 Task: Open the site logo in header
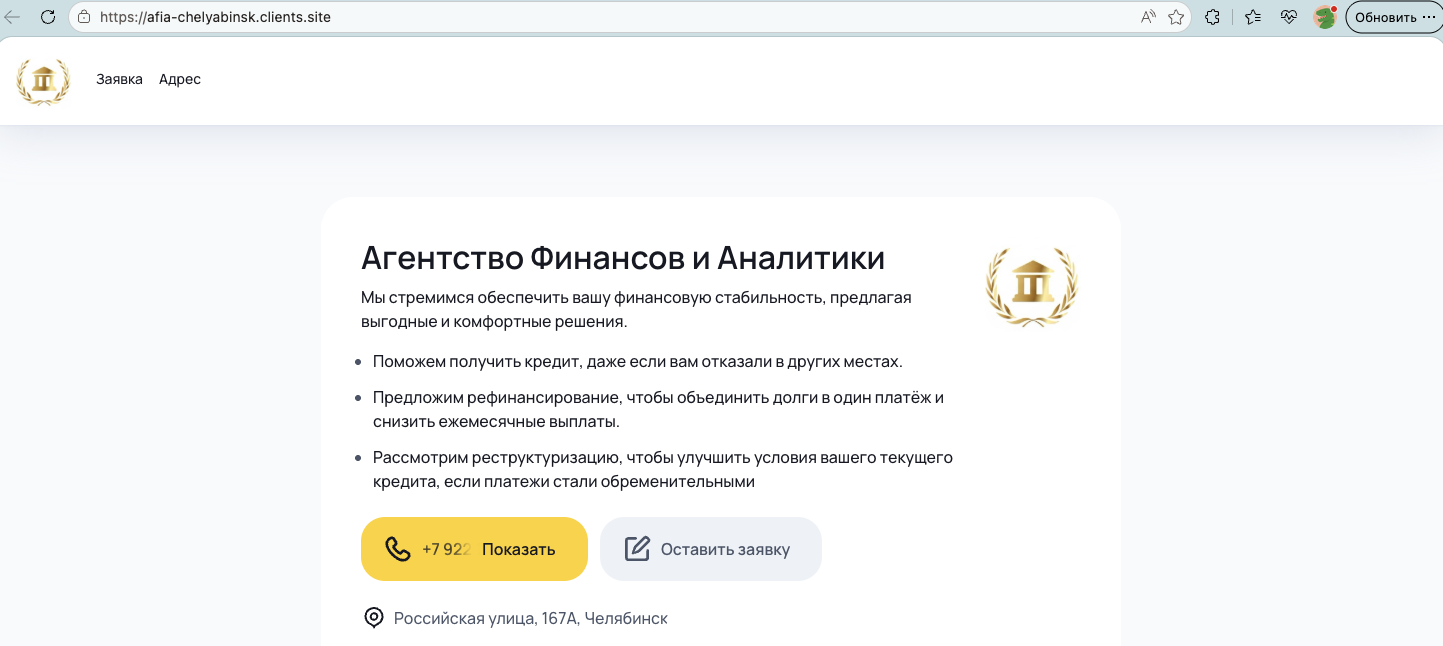pos(43,81)
